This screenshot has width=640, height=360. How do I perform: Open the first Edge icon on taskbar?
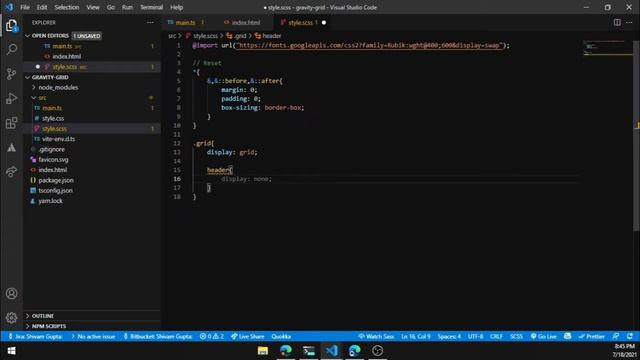[x=286, y=351]
